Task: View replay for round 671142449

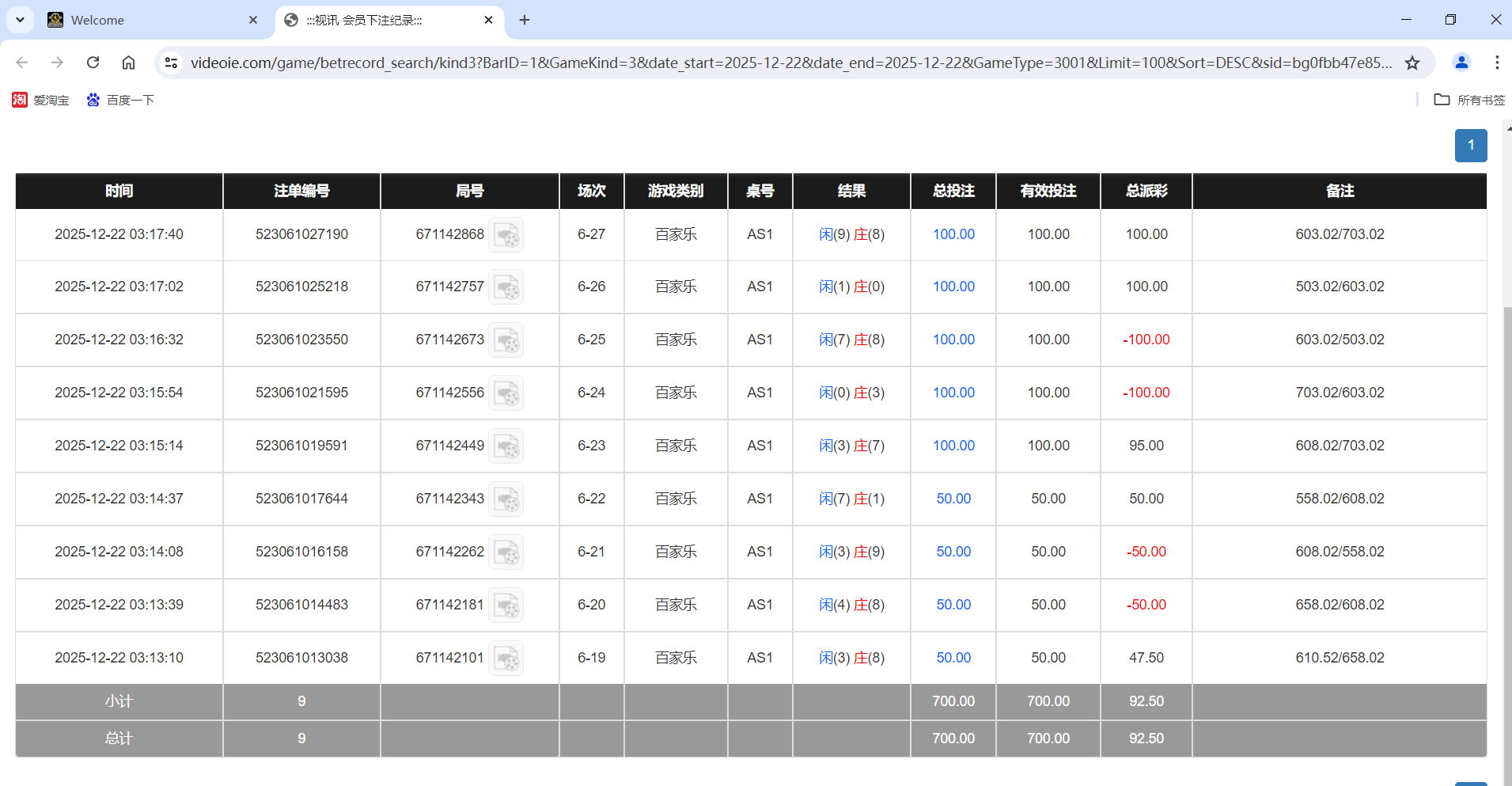Action: pyautogui.click(x=506, y=446)
